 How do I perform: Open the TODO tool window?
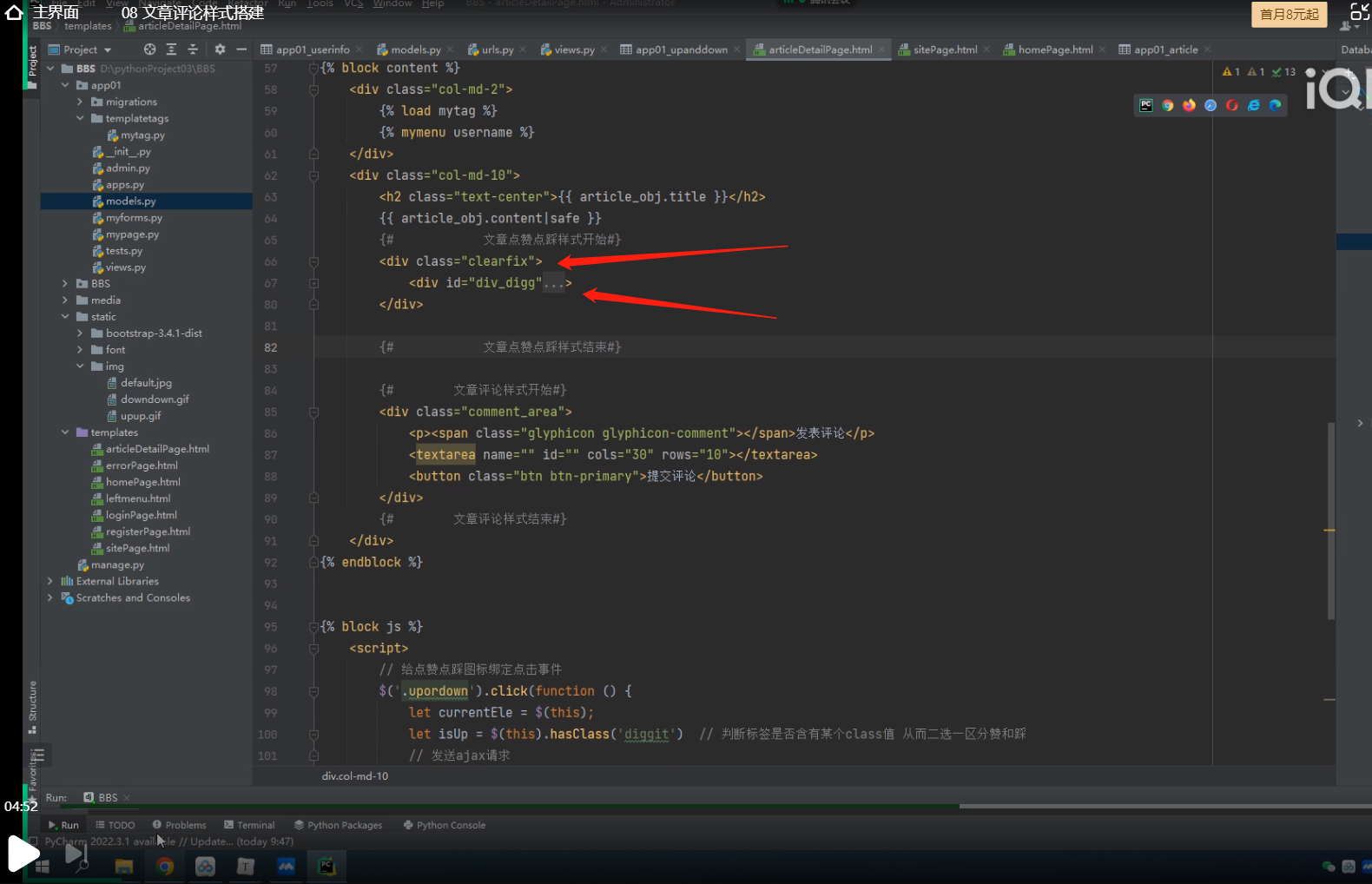pyautogui.click(x=115, y=826)
